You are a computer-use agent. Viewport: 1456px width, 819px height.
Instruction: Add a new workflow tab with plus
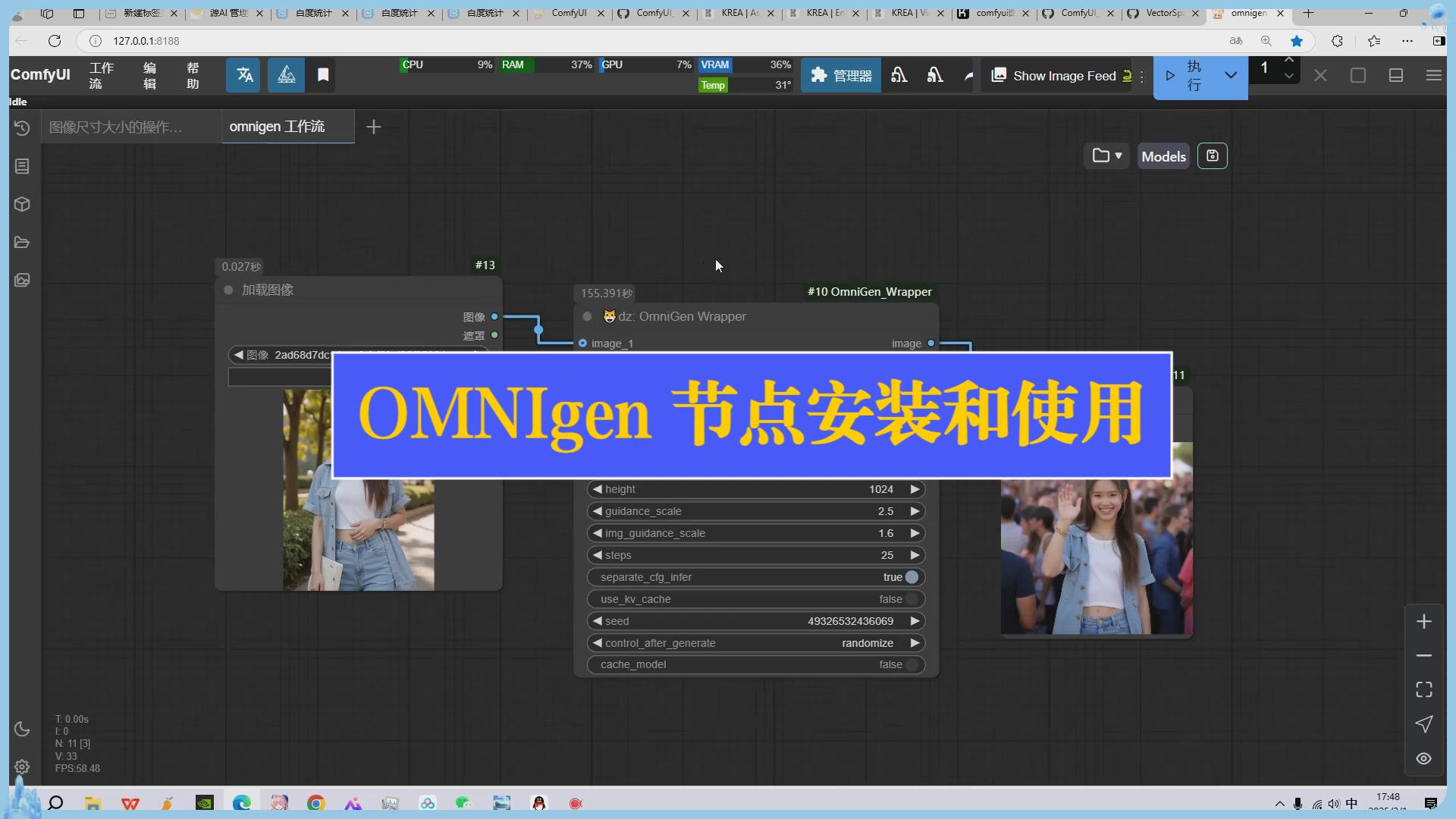click(373, 127)
